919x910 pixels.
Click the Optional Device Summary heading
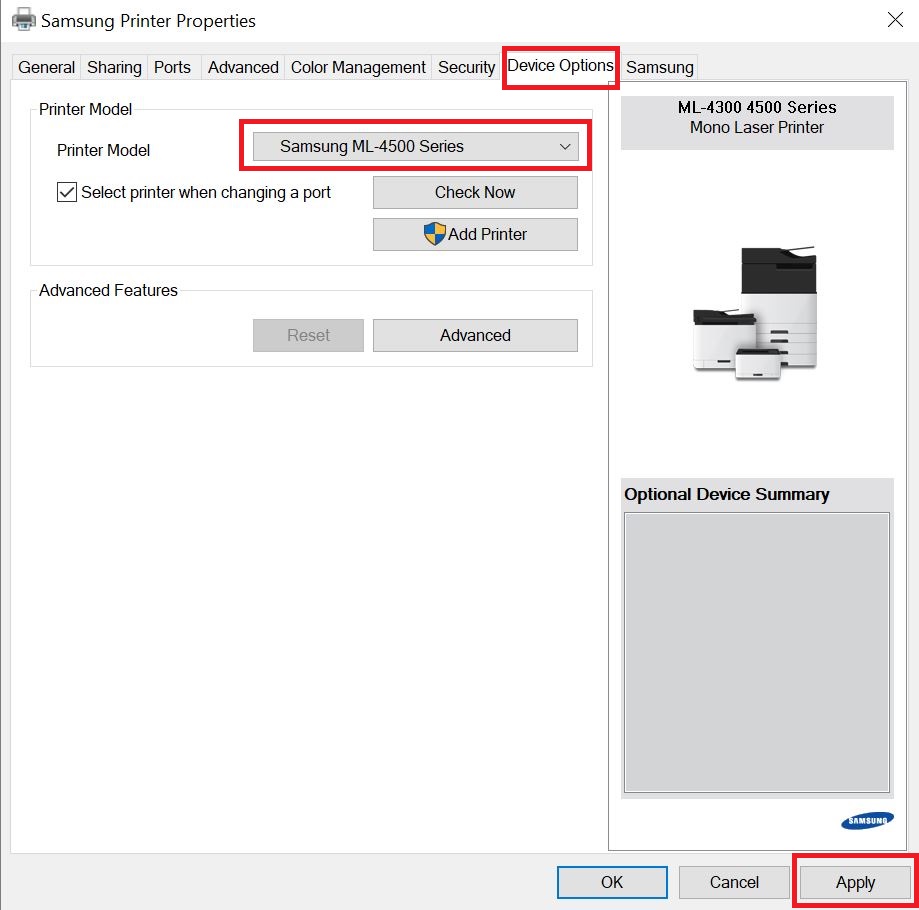727,494
